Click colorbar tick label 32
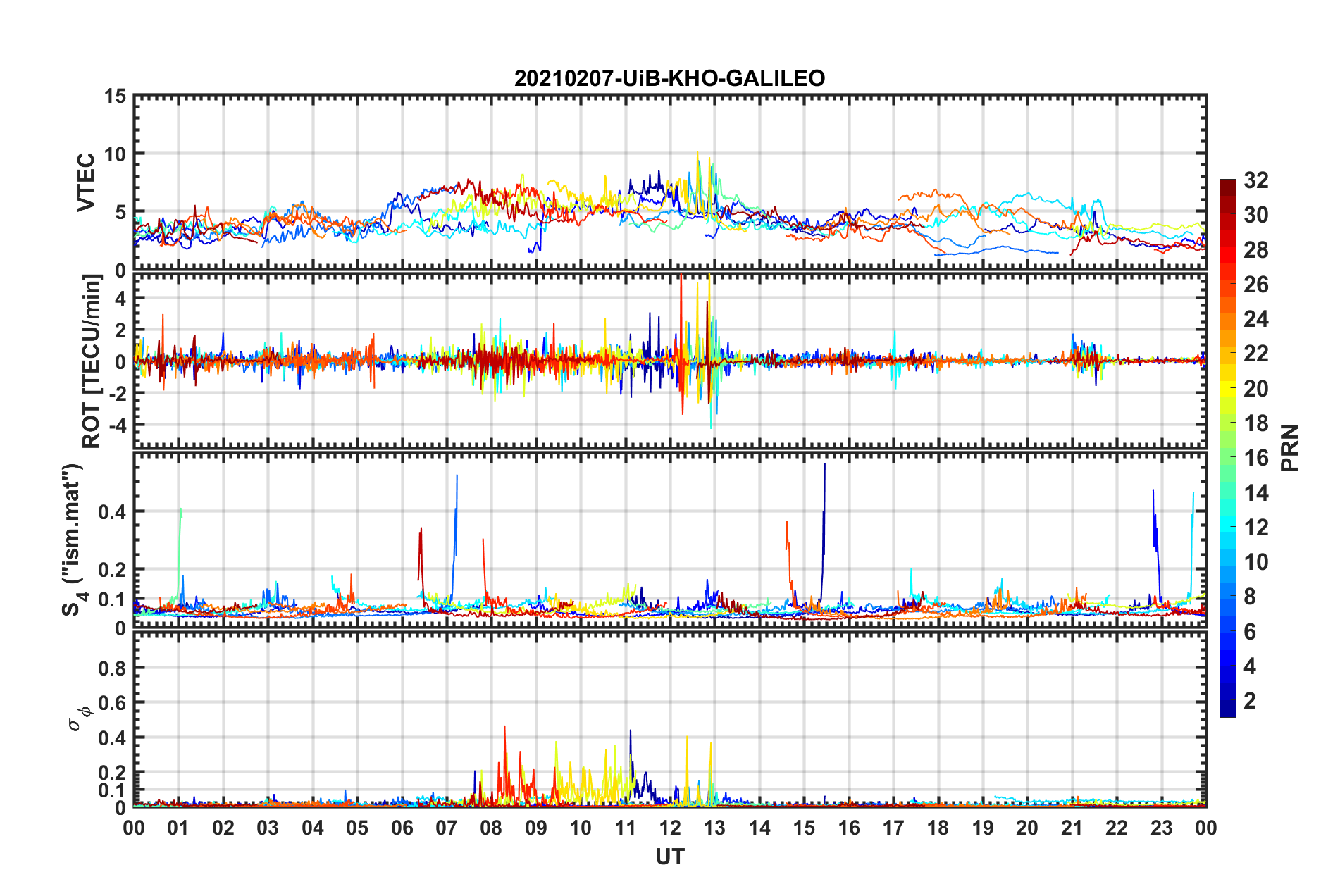Viewport: 1340px width, 896px height. (1256, 180)
